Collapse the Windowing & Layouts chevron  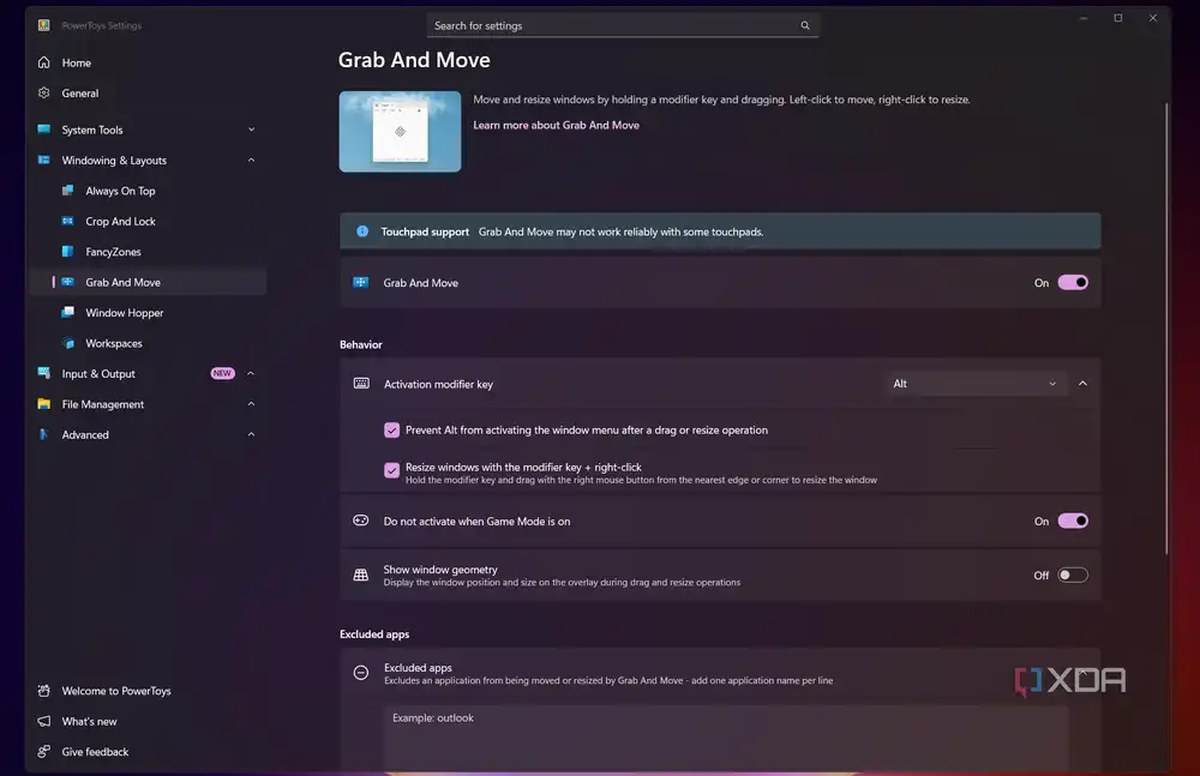(x=251, y=160)
